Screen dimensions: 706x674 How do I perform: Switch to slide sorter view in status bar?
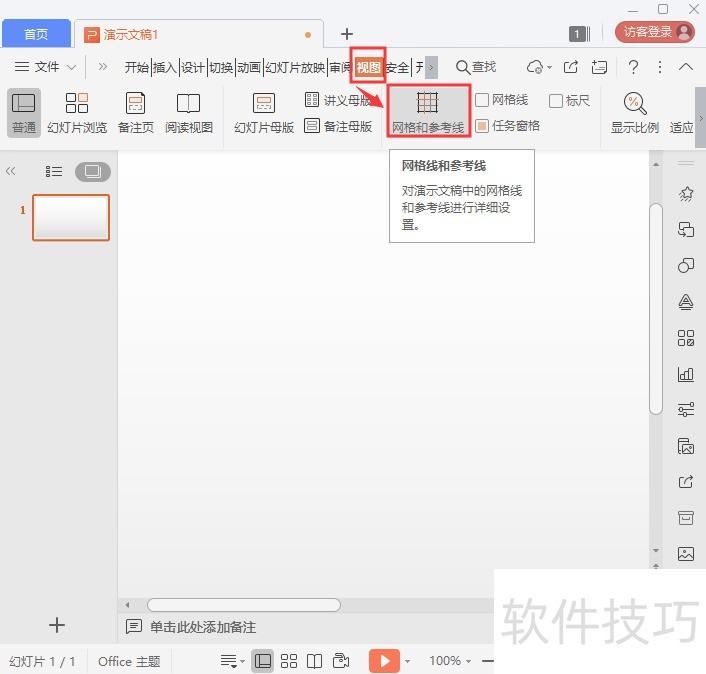[x=289, y=661]
